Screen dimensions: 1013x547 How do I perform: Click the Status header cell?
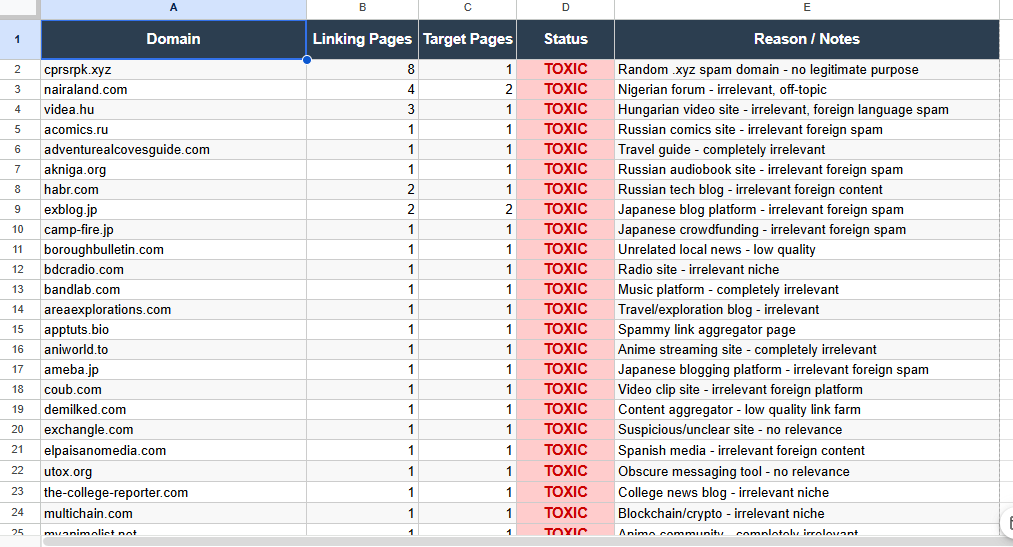565,39
